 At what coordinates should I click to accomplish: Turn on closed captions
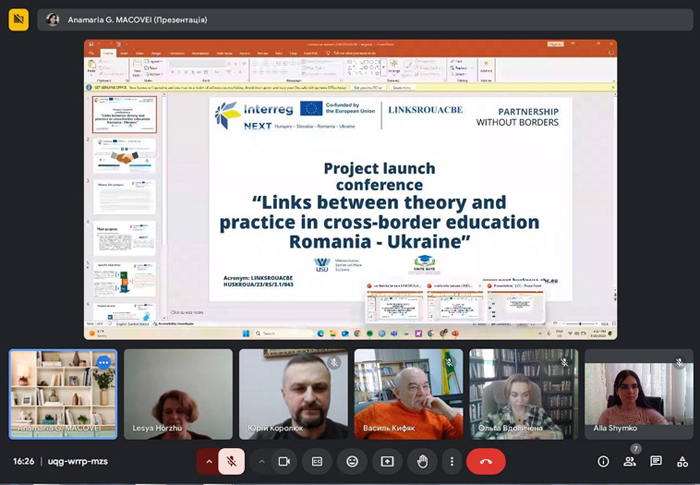[317, 461]
